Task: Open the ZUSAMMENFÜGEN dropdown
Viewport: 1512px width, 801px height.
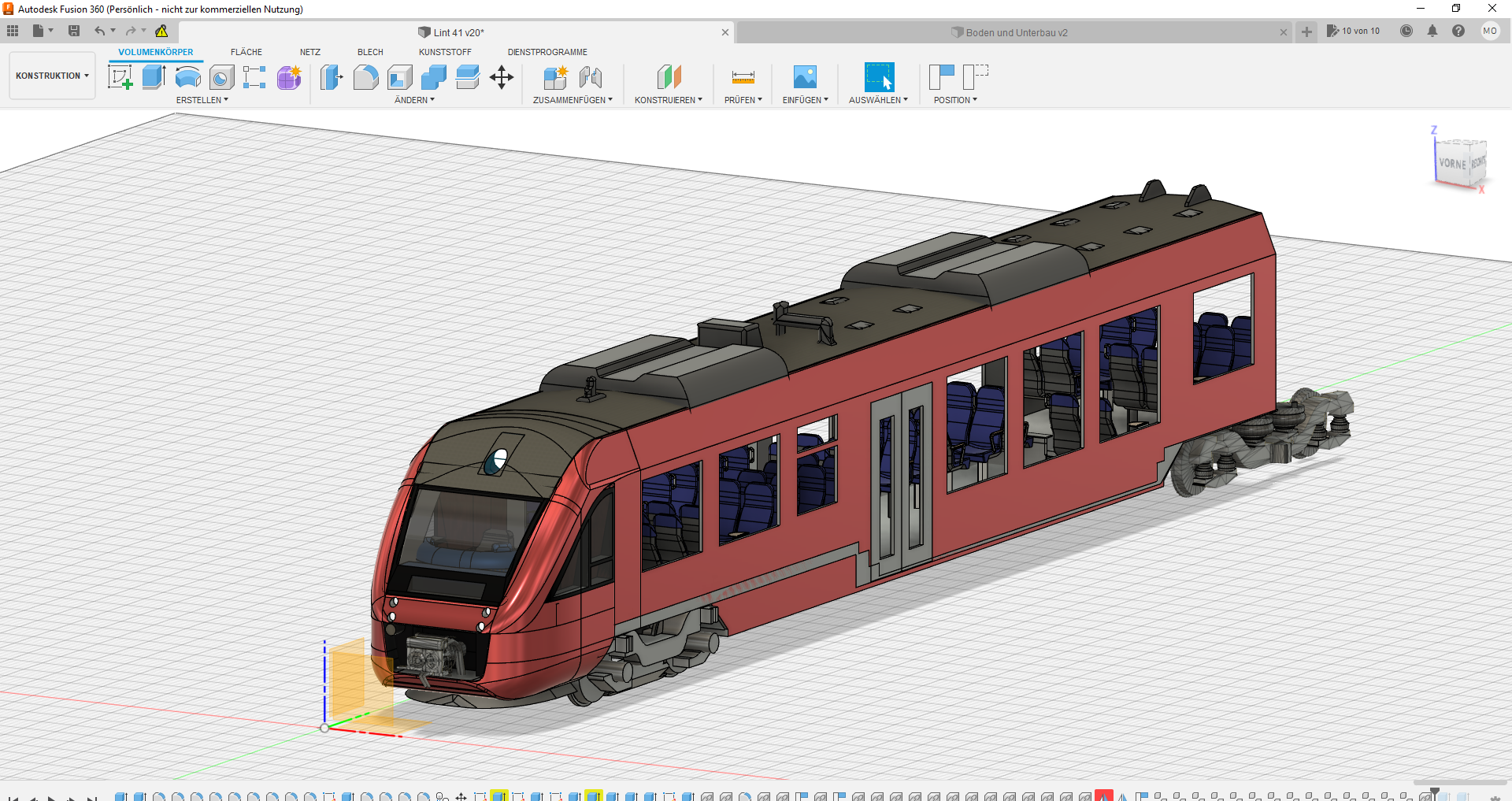Action: coord(573,100)
